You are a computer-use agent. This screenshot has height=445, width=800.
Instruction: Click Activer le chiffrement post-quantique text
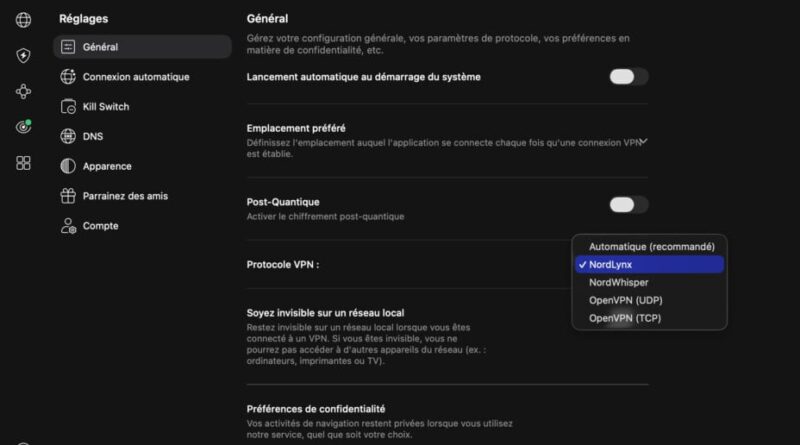(x=325, y=216)
